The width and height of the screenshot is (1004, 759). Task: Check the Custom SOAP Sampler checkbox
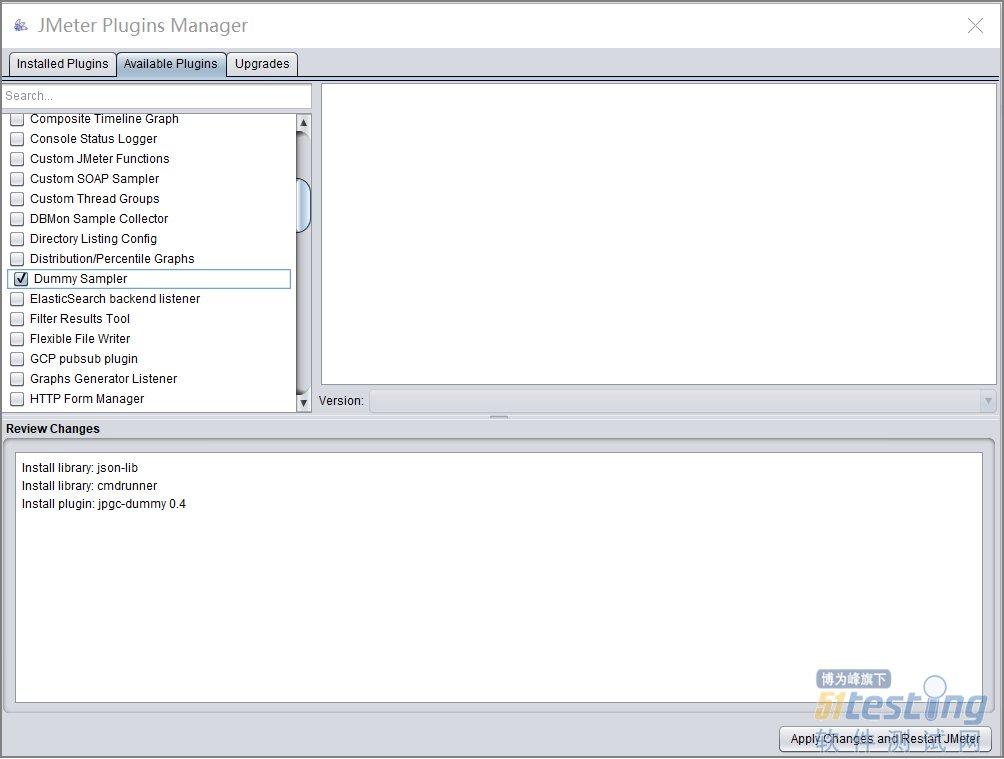(x=17, y=179)
